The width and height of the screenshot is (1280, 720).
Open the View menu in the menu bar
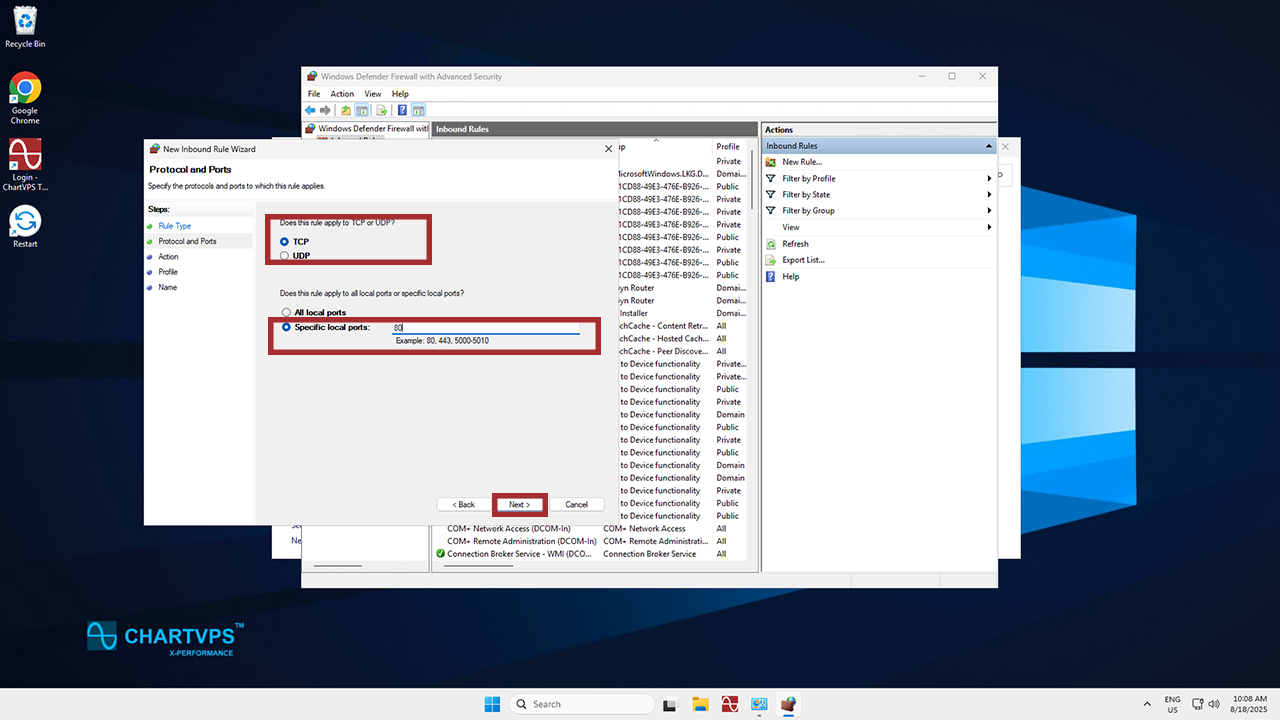point(372,94)
